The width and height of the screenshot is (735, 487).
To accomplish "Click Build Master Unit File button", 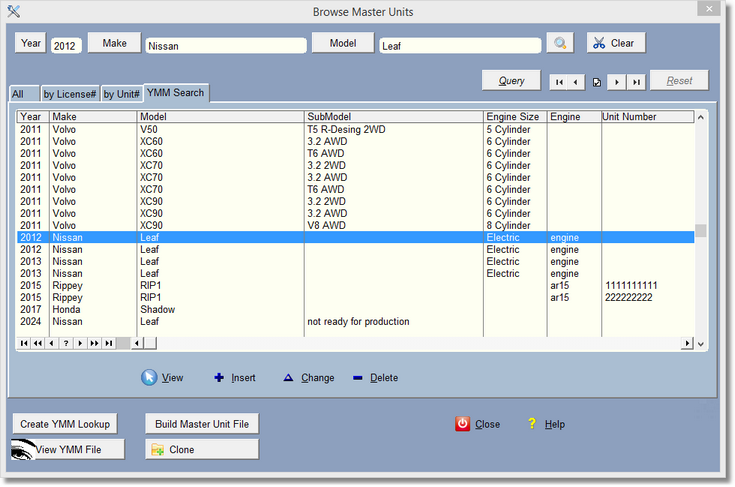I will point(201,424).
